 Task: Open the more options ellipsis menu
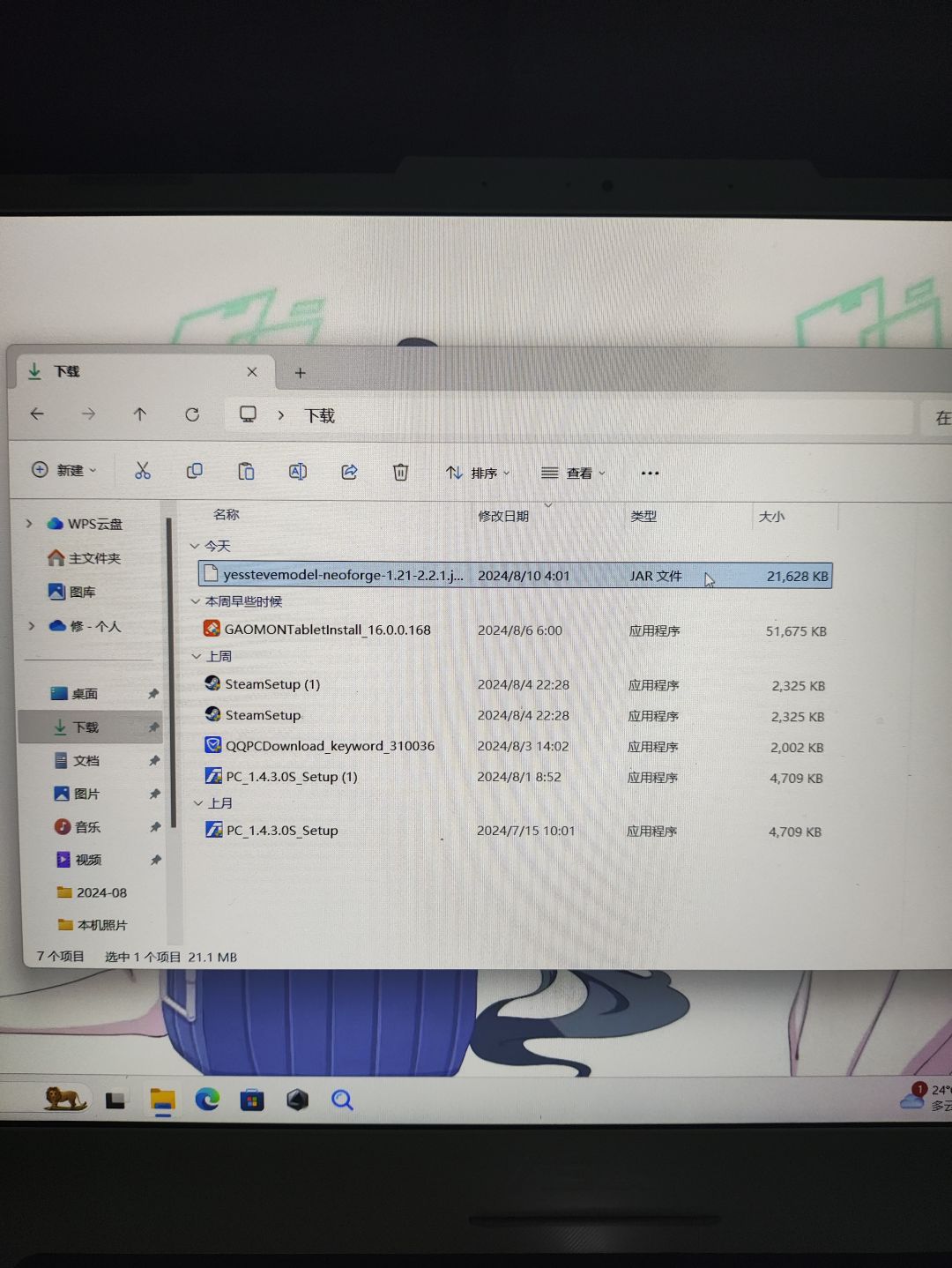point(650,474)
